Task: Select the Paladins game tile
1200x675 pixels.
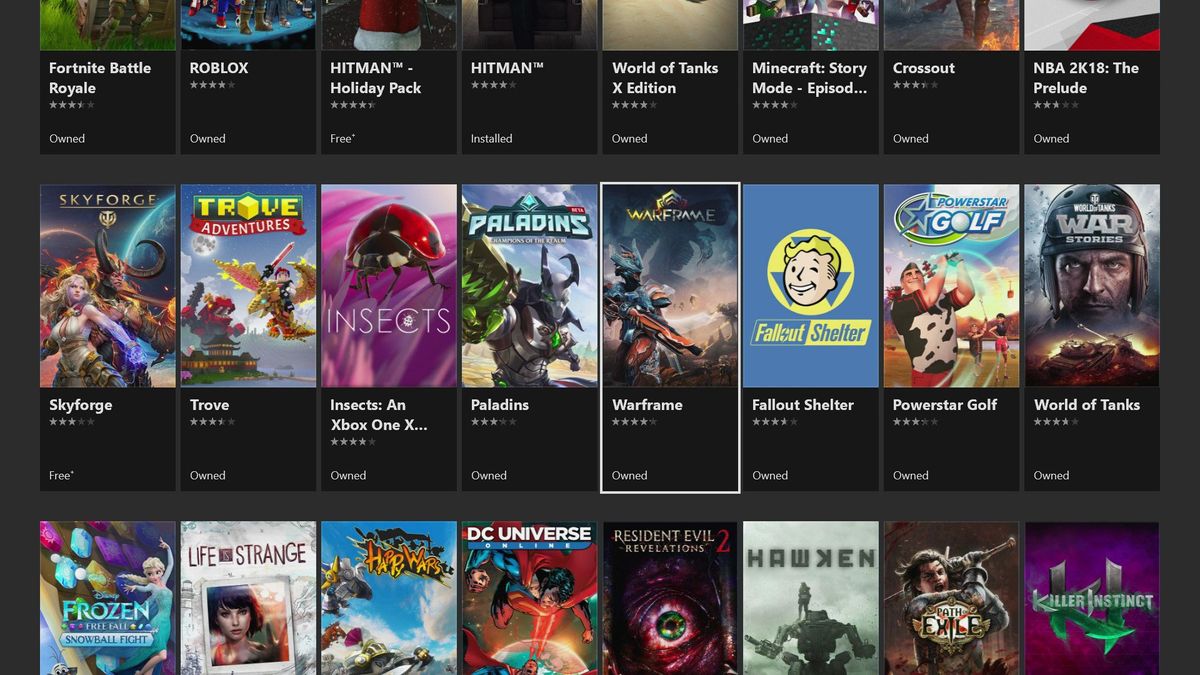Action: pos(528,285)
